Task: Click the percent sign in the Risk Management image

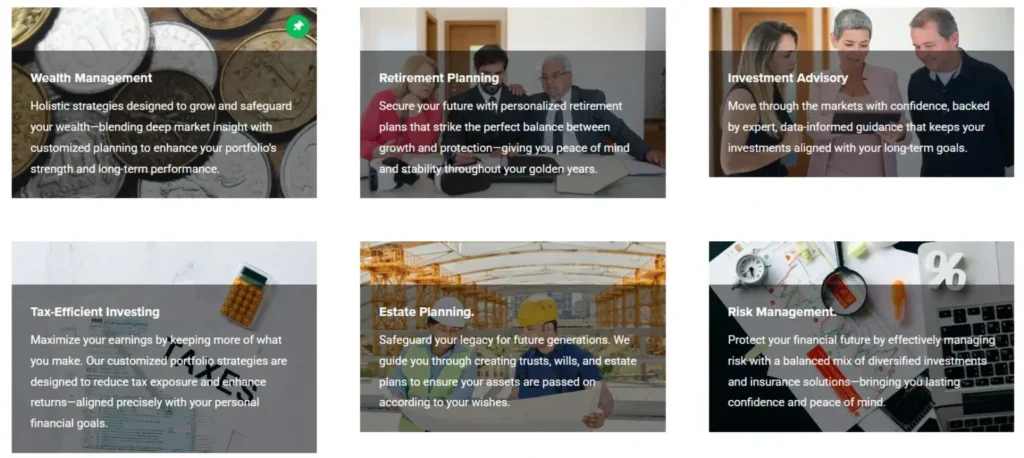Action: [x=947, y=269]
